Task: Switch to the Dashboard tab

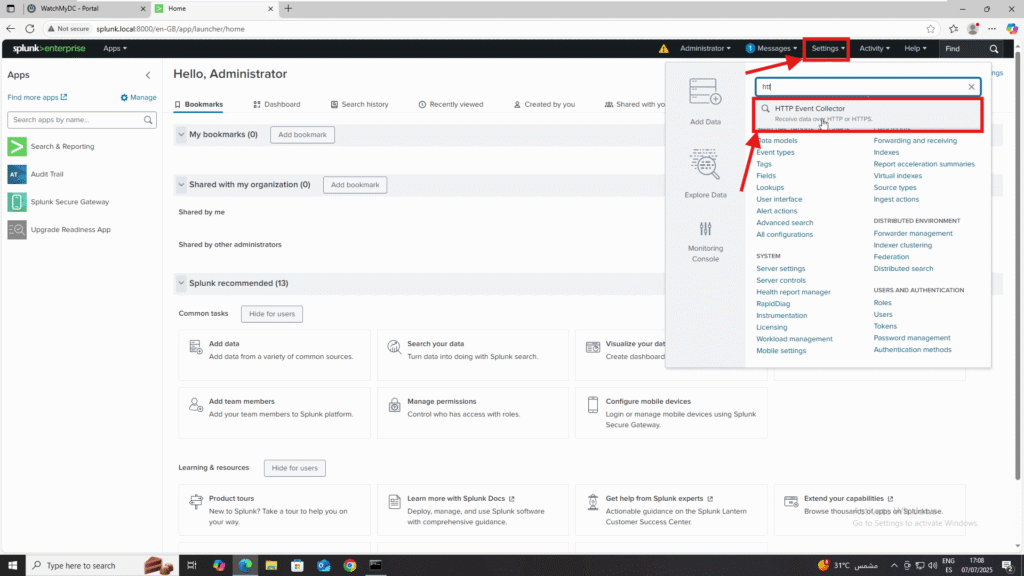Action: pos(277,104)
